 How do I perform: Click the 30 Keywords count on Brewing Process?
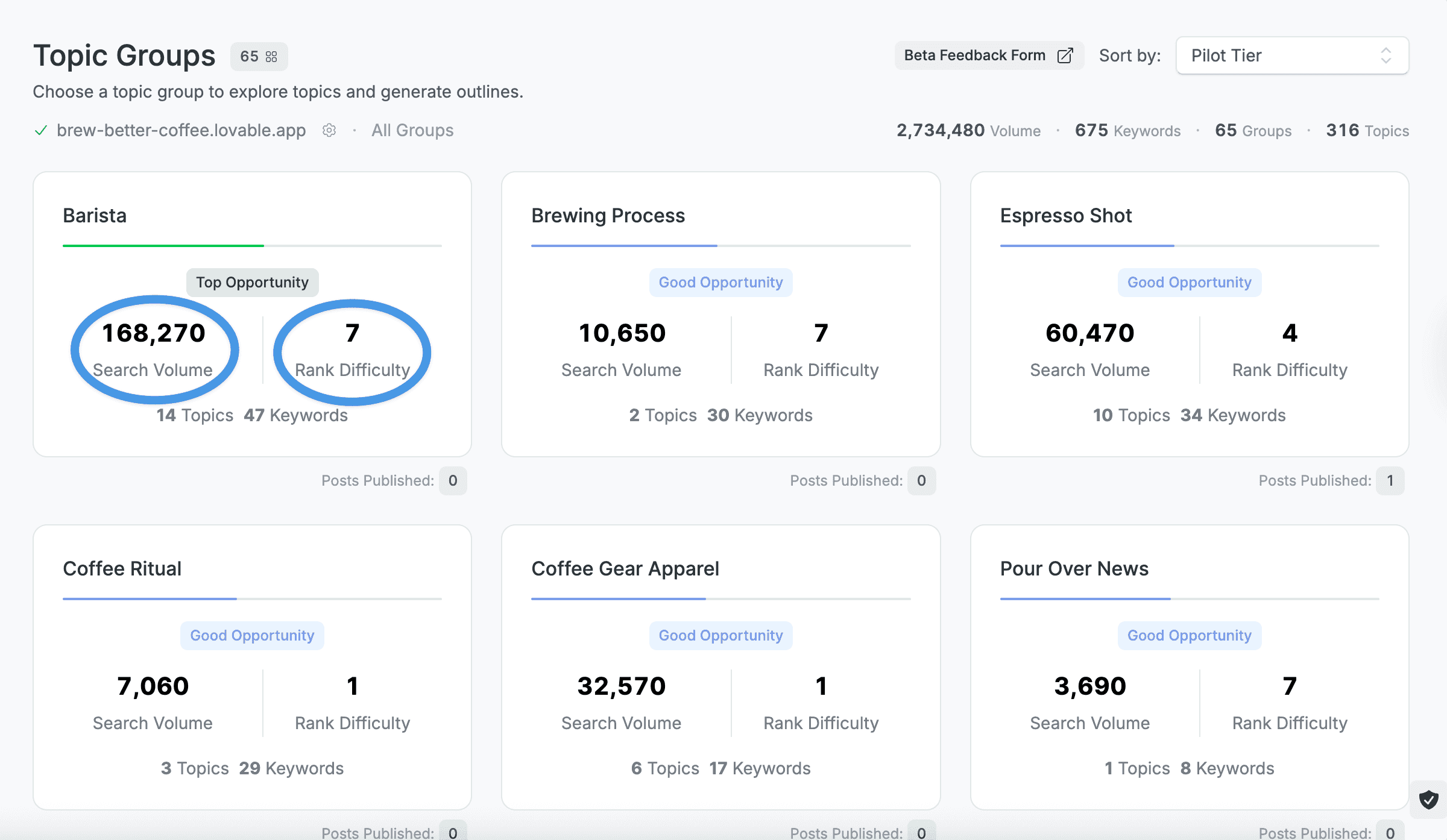click(760, 415)
